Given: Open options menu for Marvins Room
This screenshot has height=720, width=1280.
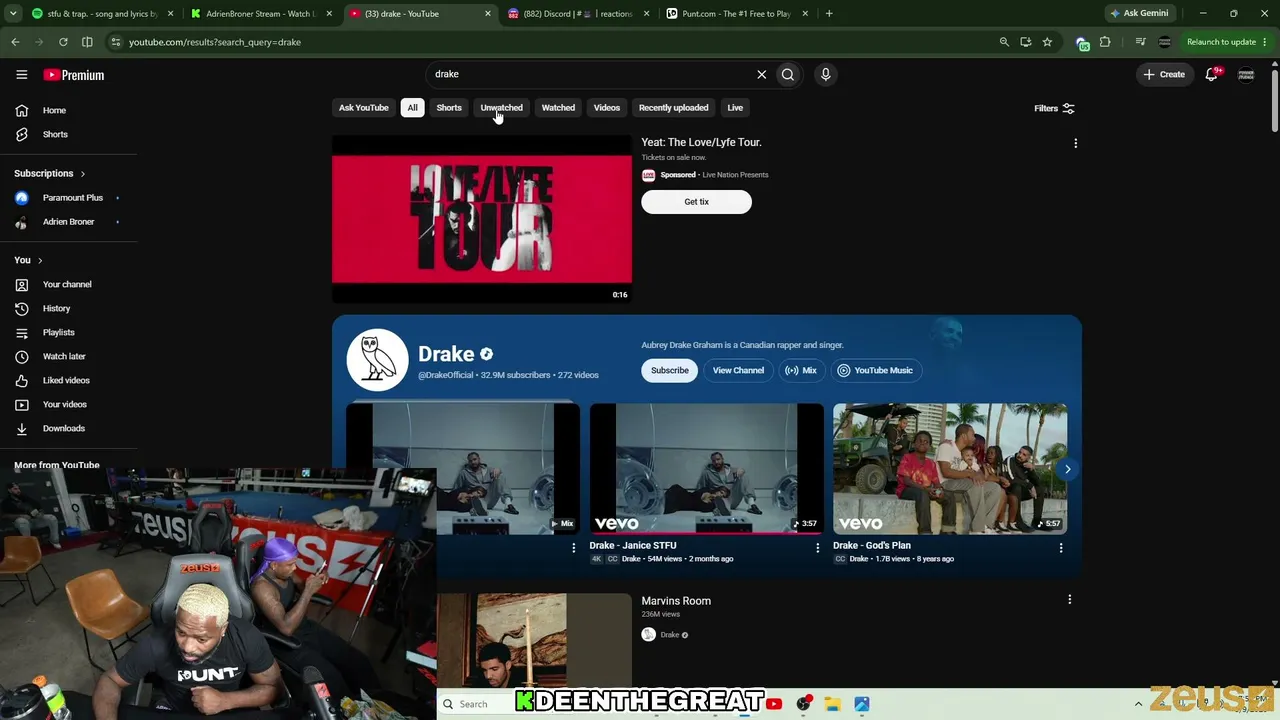Looking at the screenshot, I should [1069, 600].
